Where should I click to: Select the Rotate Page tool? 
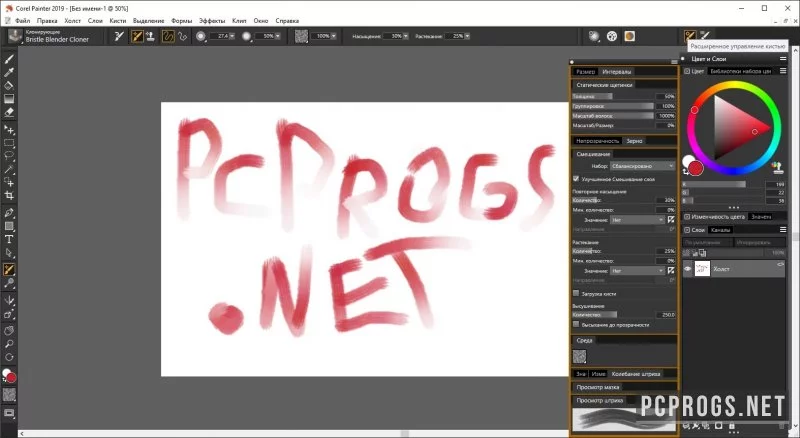click(9, 357)
